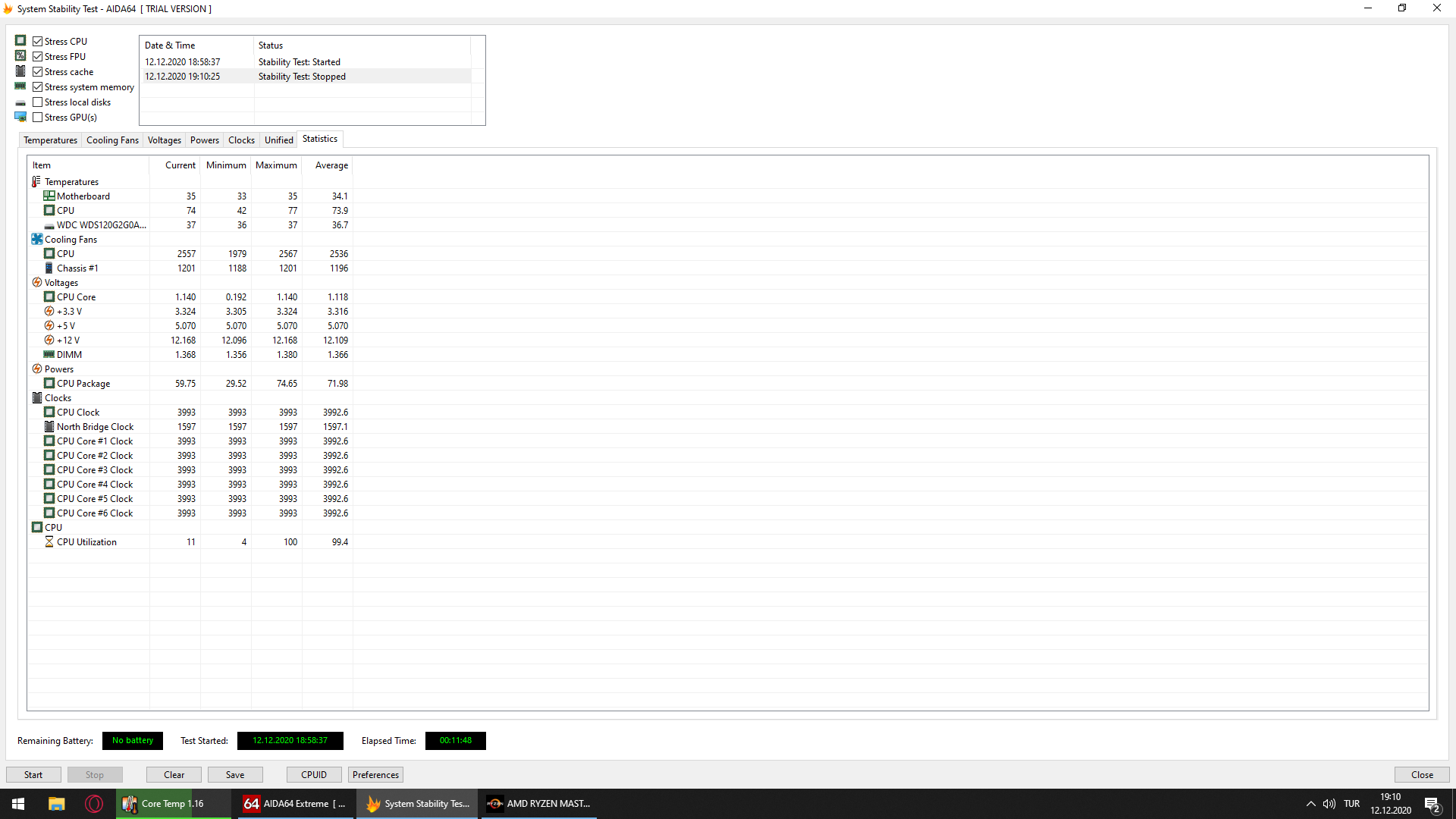Click the Start button
The image size is (1456, 819).
(x=33, y=775)
